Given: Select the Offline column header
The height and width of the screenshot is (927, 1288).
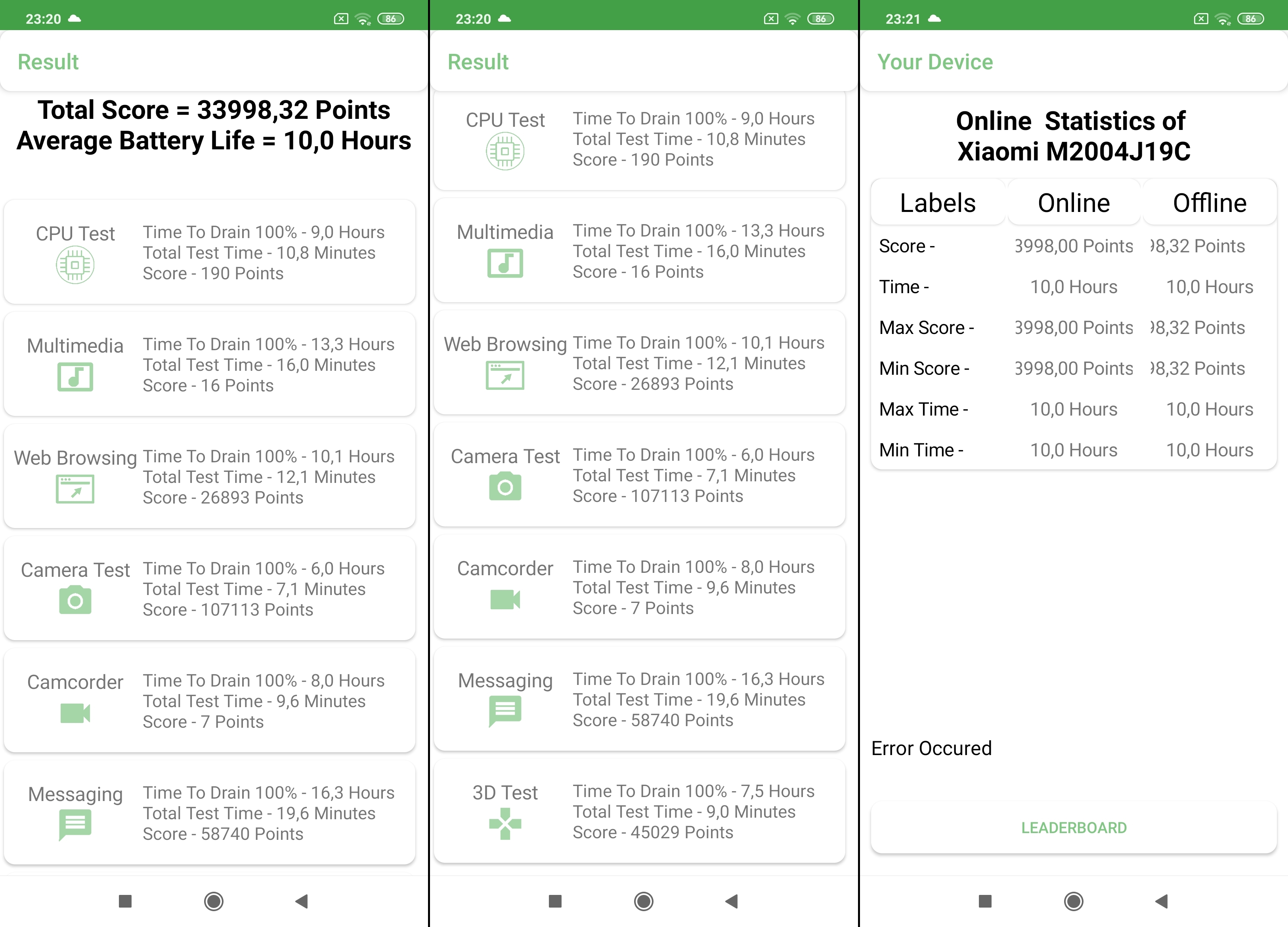Looking at the screenshot, I should (1210, 203).
